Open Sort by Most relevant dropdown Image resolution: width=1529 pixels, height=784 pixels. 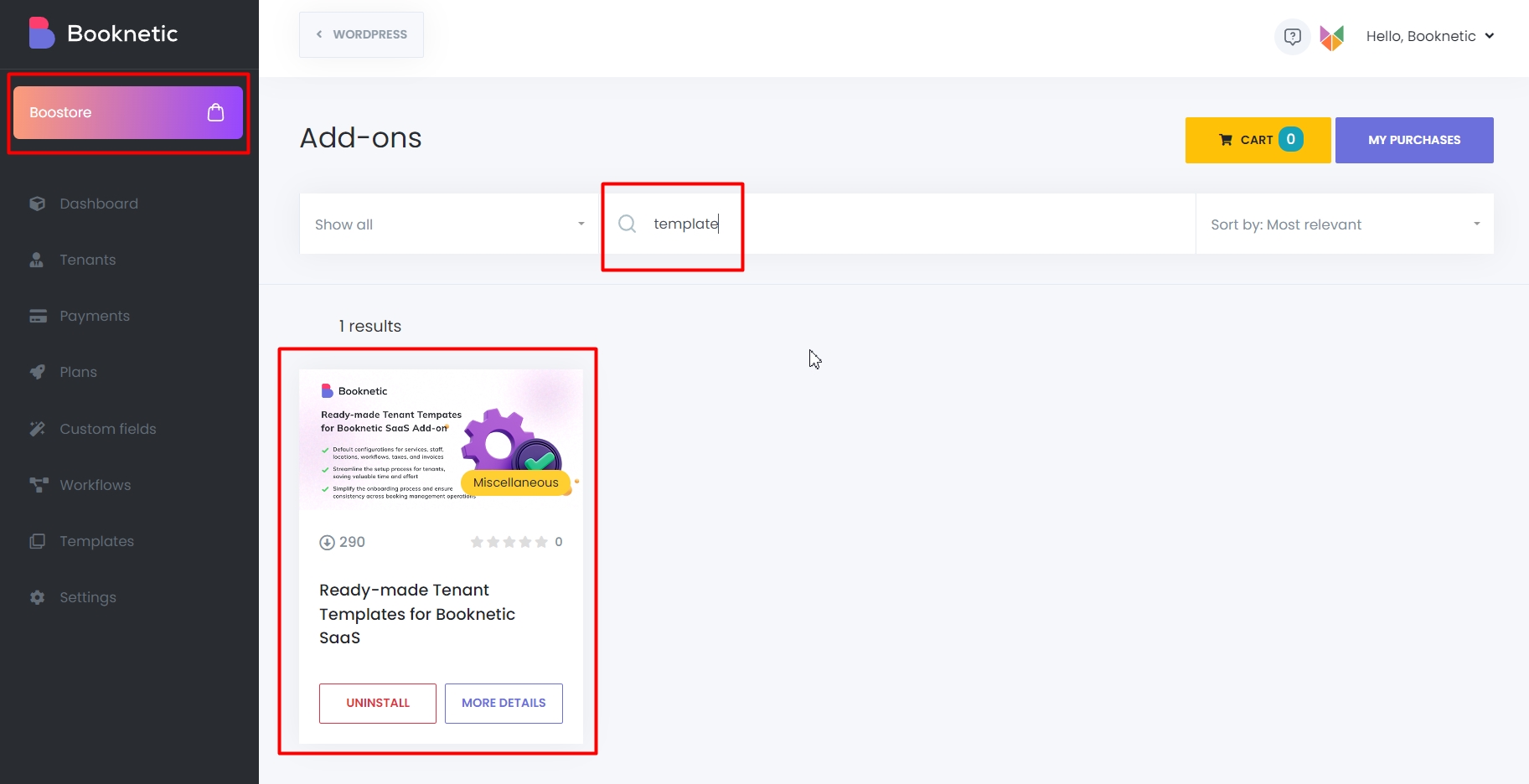pos(1345,224)
